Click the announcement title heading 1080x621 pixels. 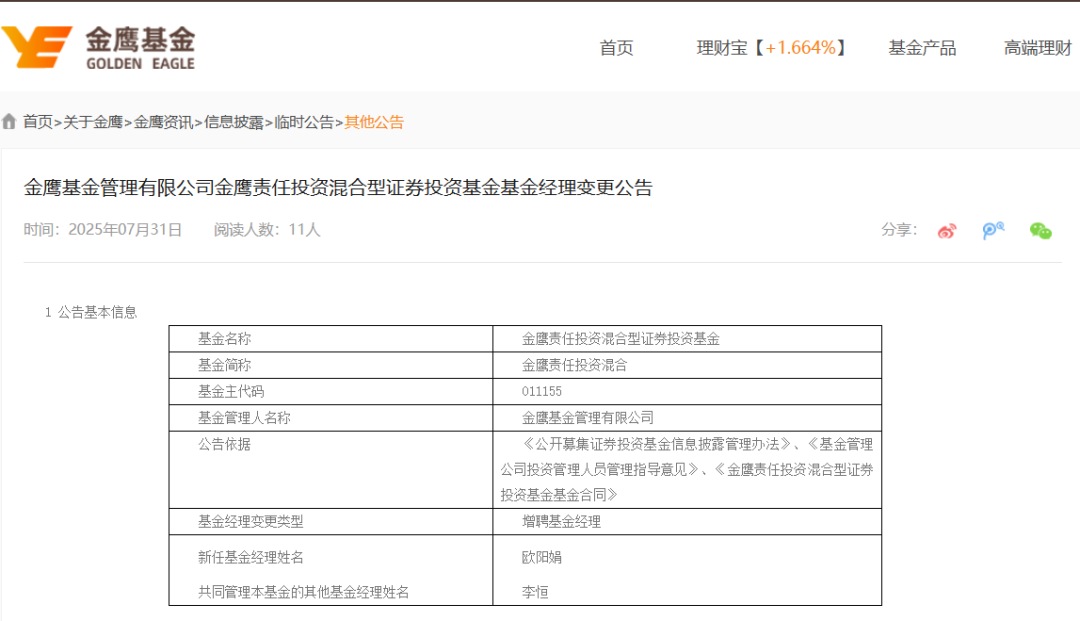(338, 188)
